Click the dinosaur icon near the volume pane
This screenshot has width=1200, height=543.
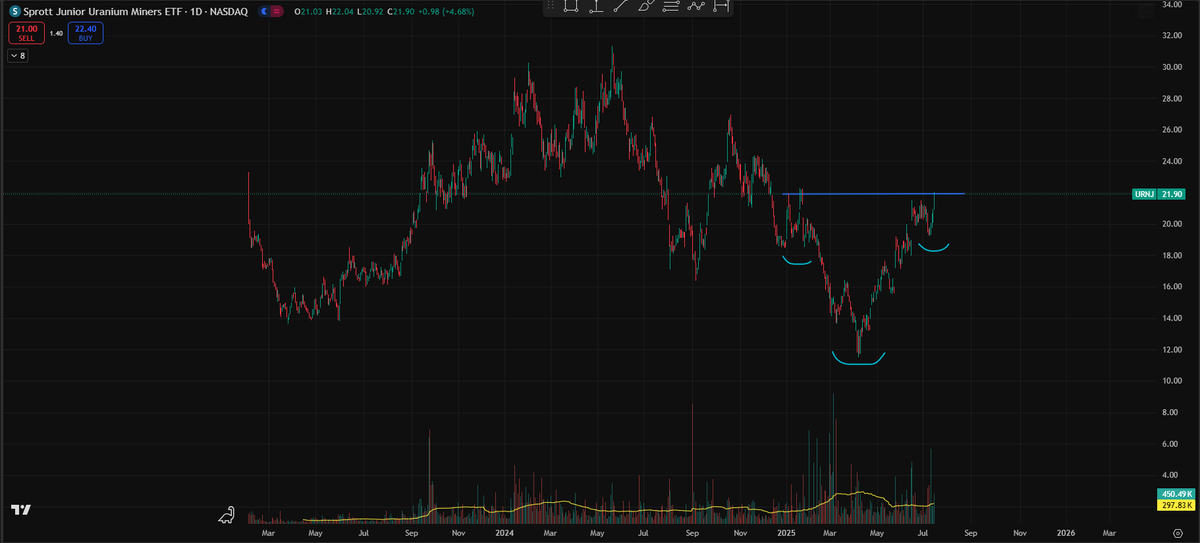pos(228,515)
